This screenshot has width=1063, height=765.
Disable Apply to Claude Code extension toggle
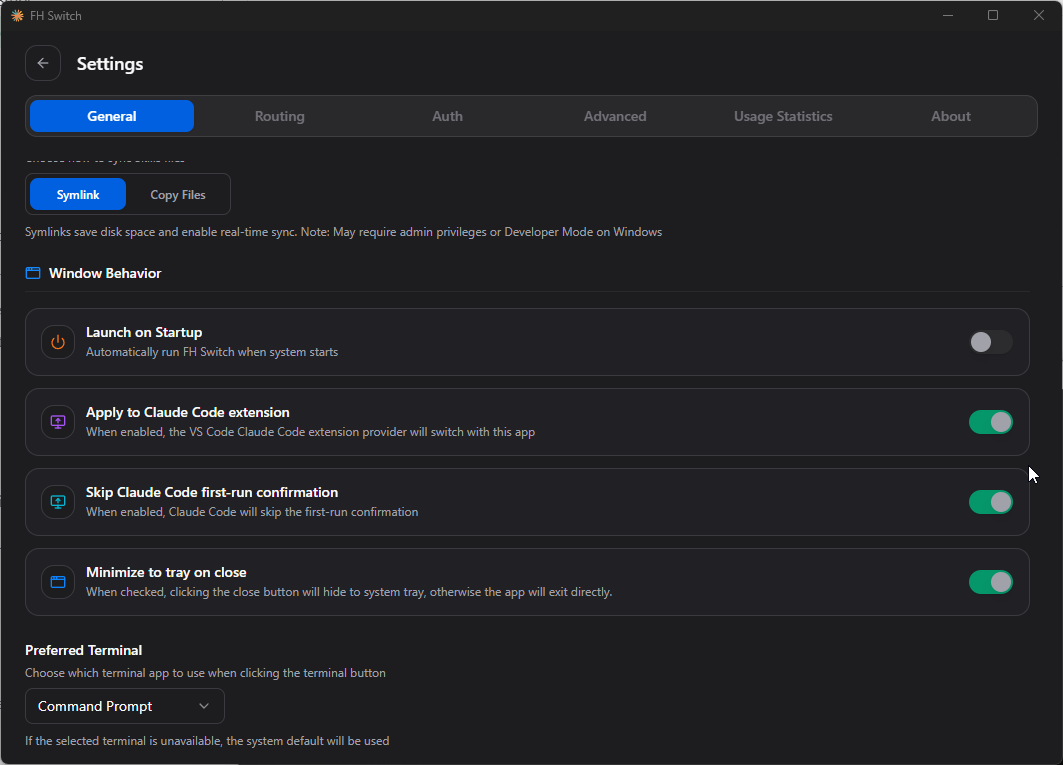pos(990,422)
